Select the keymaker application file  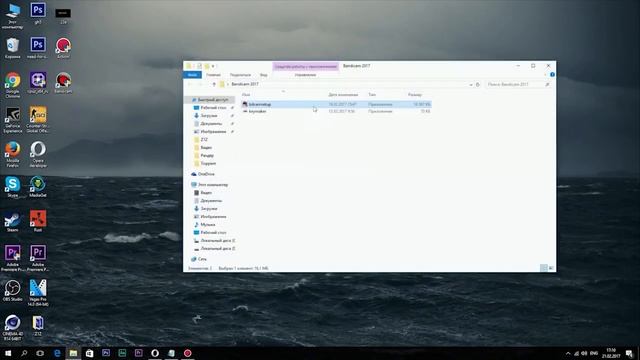click(336, 111)
